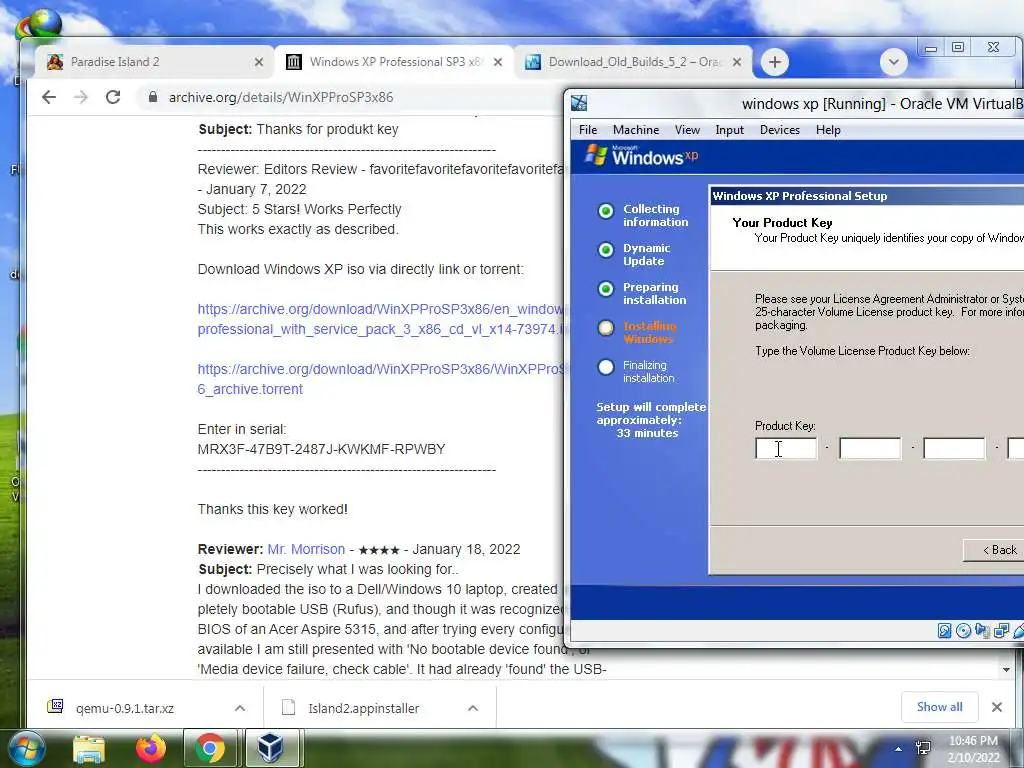This screenshot has width=1024, height=768.
Task: Click the 'Subject: 5 Stars! Works Perfectly' text
Action: pyautogui.click(x=299, y=209)
